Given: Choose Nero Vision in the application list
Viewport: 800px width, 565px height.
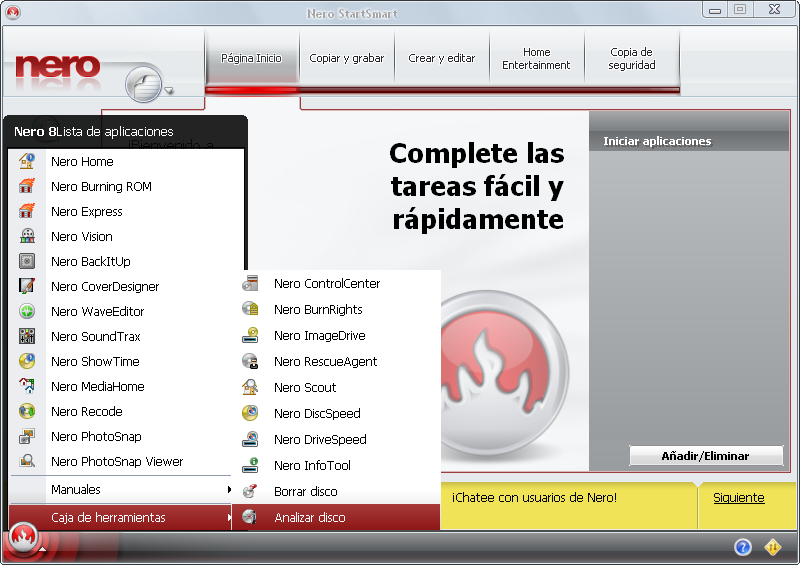Looking at the screenshot, I should [x=127, y=236].
